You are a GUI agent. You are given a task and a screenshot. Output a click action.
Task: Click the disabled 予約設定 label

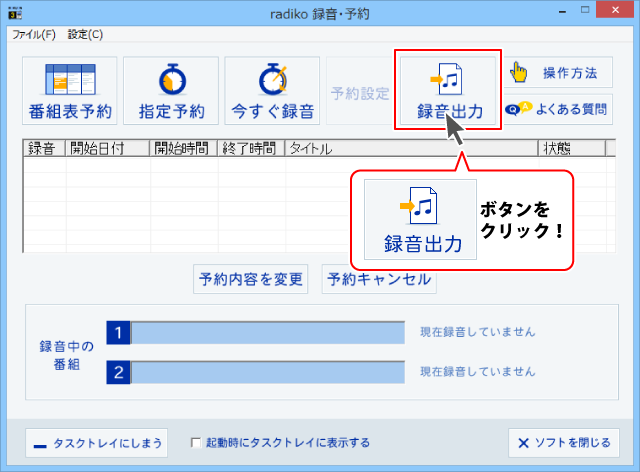coord(360,94)
